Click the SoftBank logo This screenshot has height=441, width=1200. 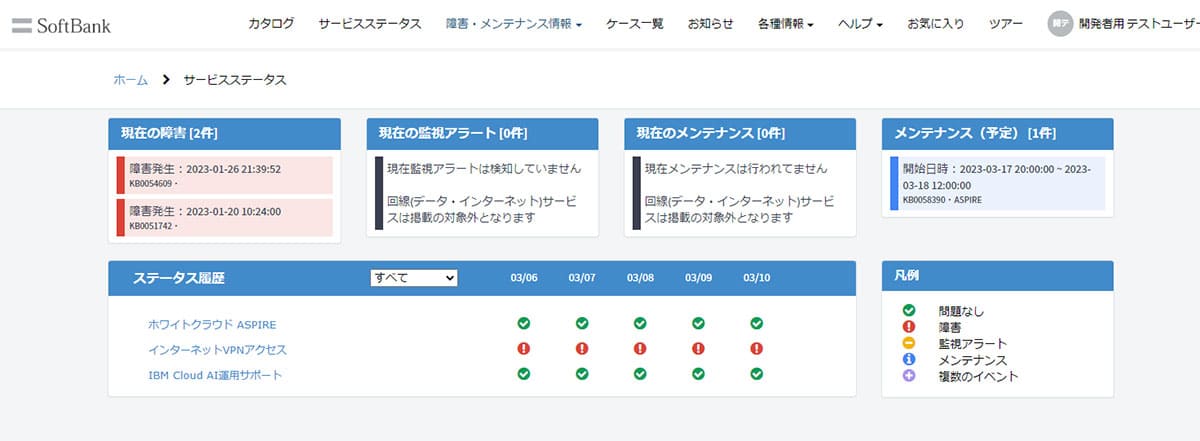click(61, 25)
